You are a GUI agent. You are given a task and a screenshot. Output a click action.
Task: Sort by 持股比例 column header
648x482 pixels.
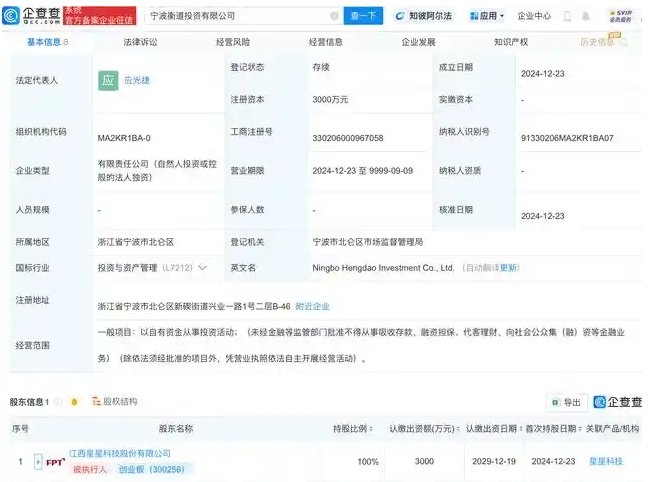tap(353, 429)
